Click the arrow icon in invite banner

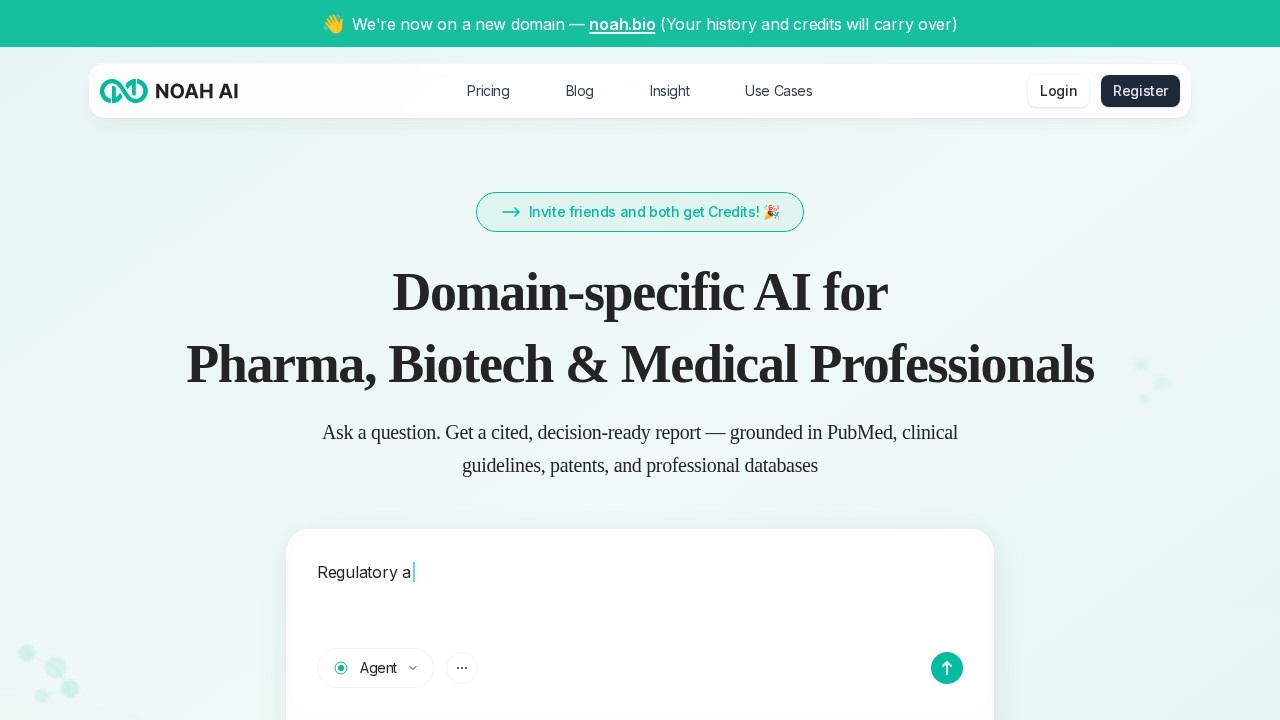pyautogui.click(x=511, y=212)
